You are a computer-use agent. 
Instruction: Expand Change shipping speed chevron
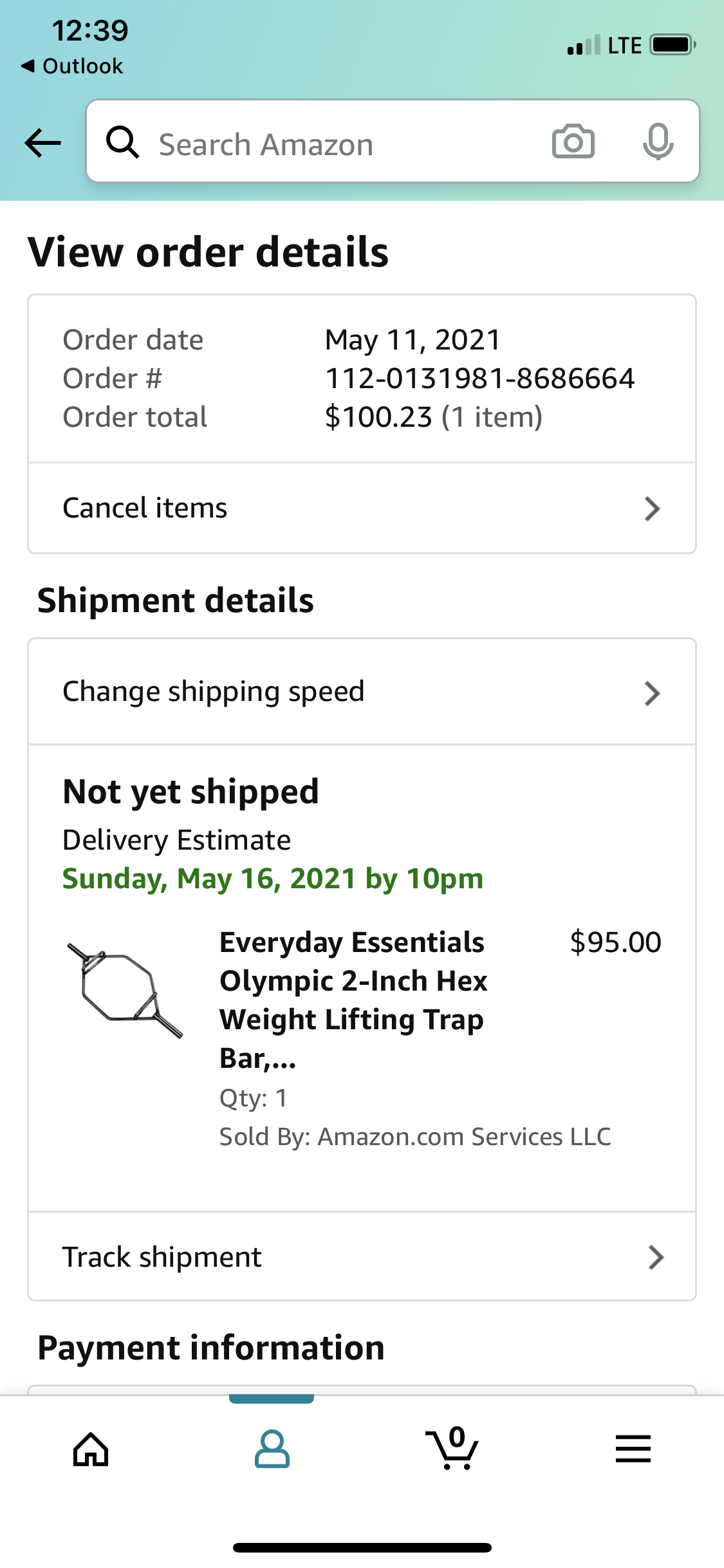[652, 693]
